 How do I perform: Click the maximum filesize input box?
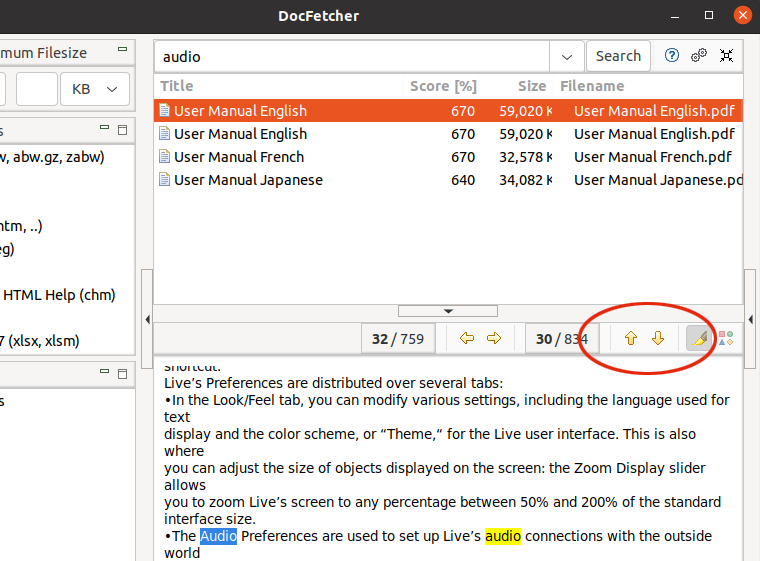click(37, 89)
